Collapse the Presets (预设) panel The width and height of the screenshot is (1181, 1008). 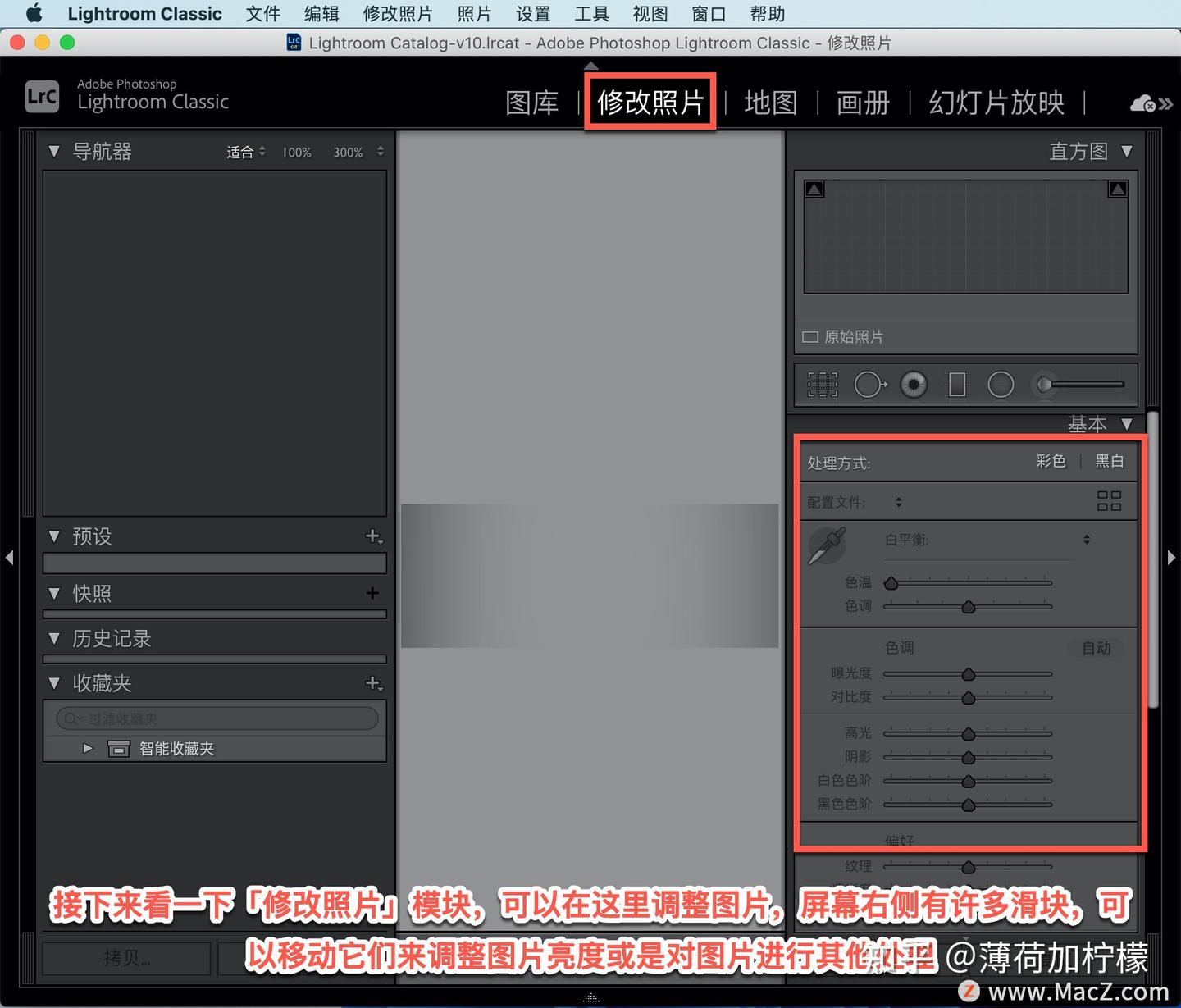pyautogui.click(x=54, y=536)
